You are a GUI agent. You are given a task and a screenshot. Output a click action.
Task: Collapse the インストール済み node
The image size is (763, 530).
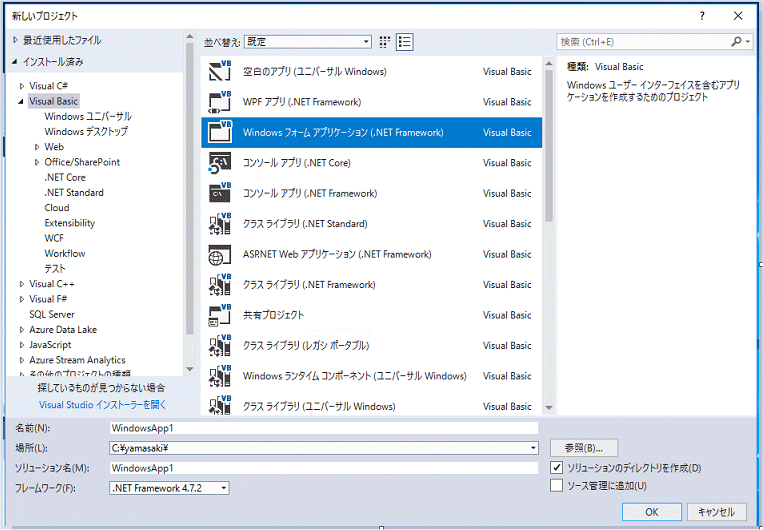click(15, 62)
